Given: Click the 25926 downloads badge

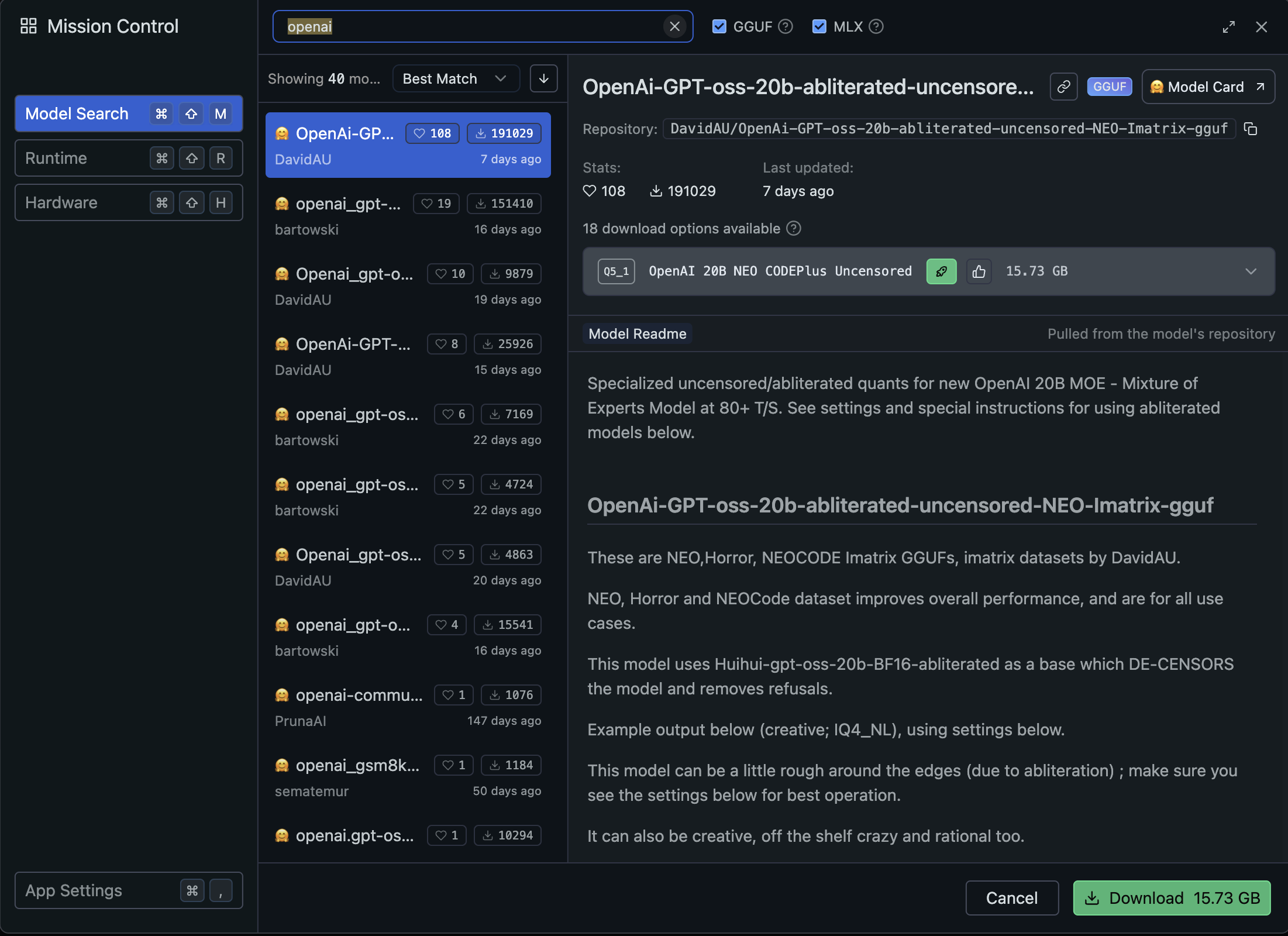Looking at the screenshot, I should [508, 344].
